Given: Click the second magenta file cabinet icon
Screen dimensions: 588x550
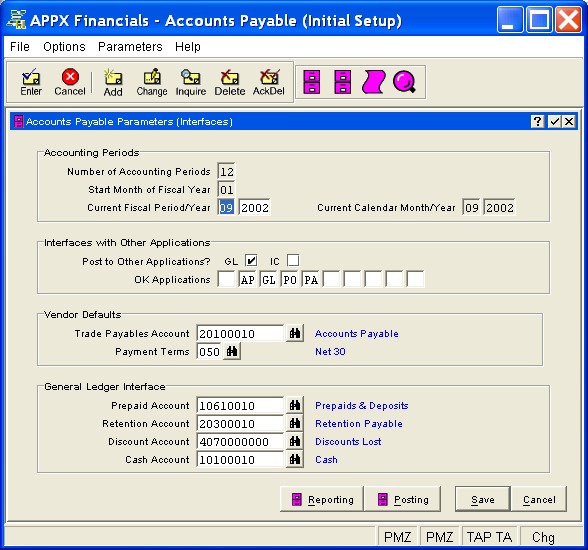Looking at the screenshot, I should pyautogui.click(x=342, y=82).
